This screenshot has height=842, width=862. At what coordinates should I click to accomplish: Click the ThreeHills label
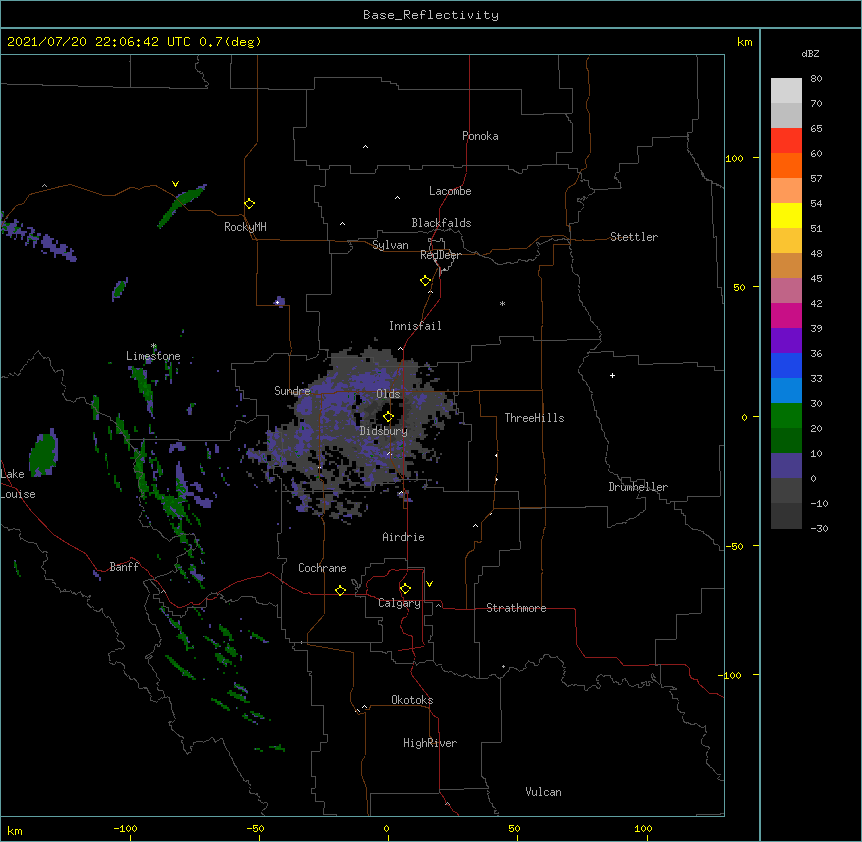[534, 418]
